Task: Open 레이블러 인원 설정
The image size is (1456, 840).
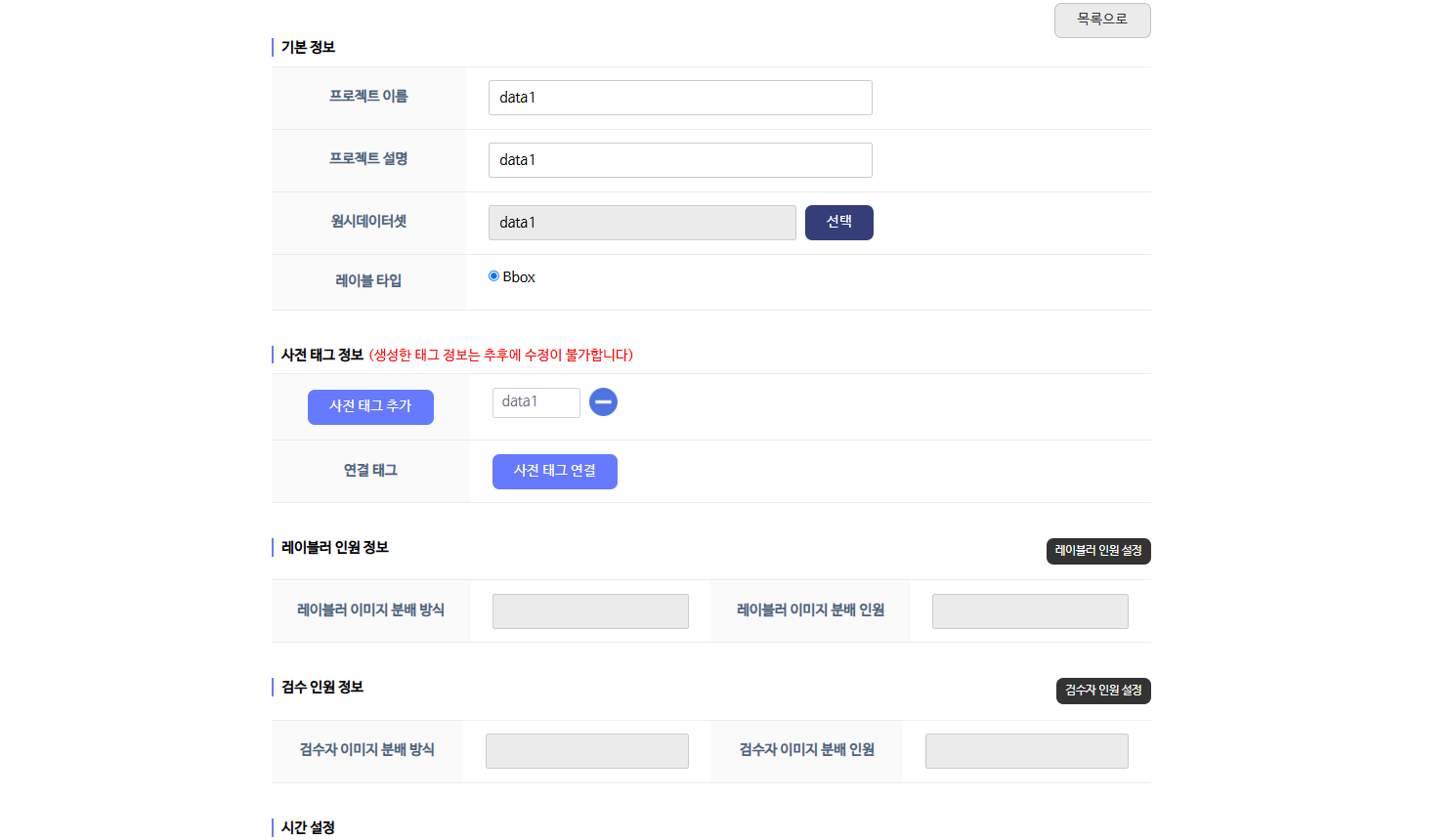Action: [x=1097, y=551]
